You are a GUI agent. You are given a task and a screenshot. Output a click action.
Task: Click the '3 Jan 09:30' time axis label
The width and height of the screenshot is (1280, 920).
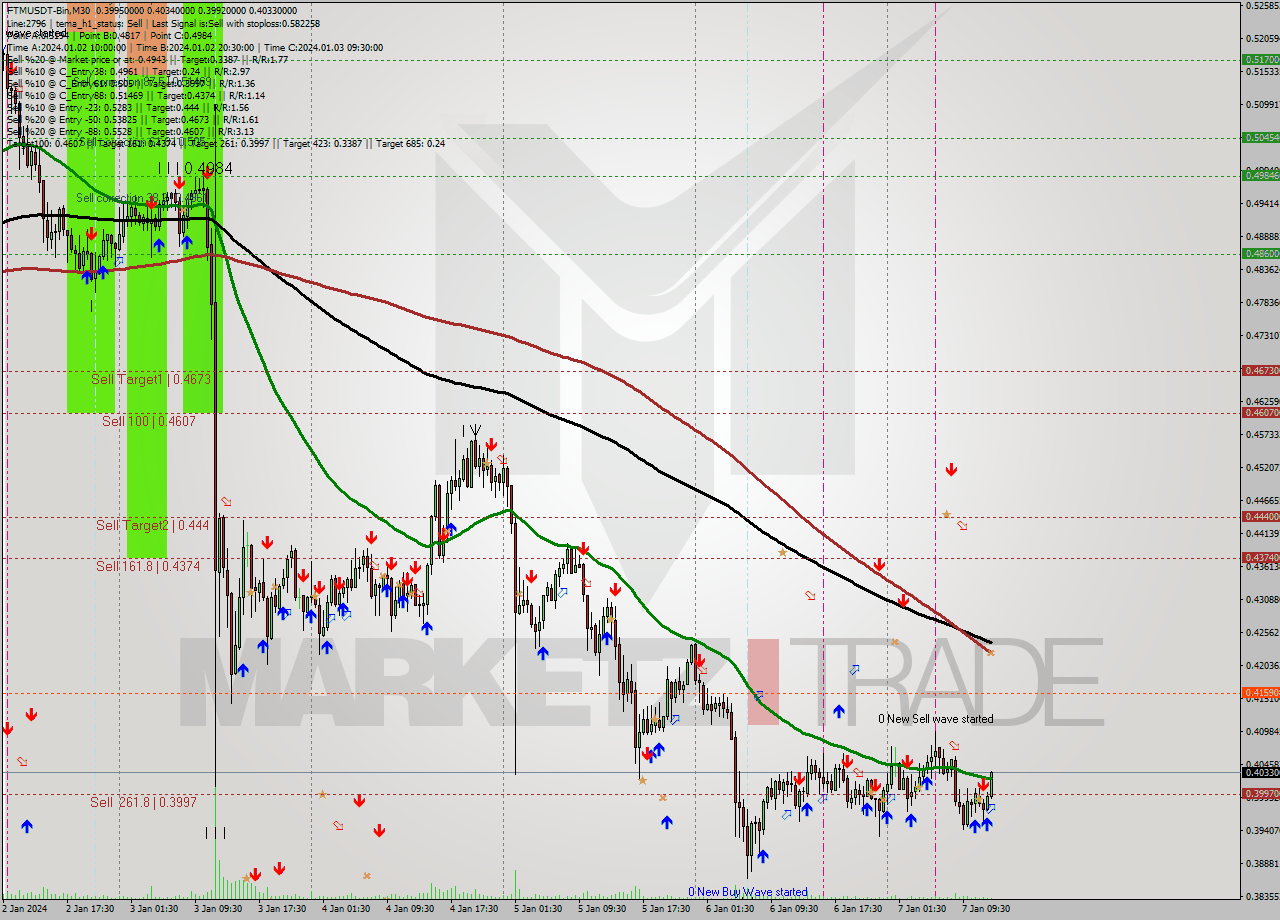coord(217,909)
